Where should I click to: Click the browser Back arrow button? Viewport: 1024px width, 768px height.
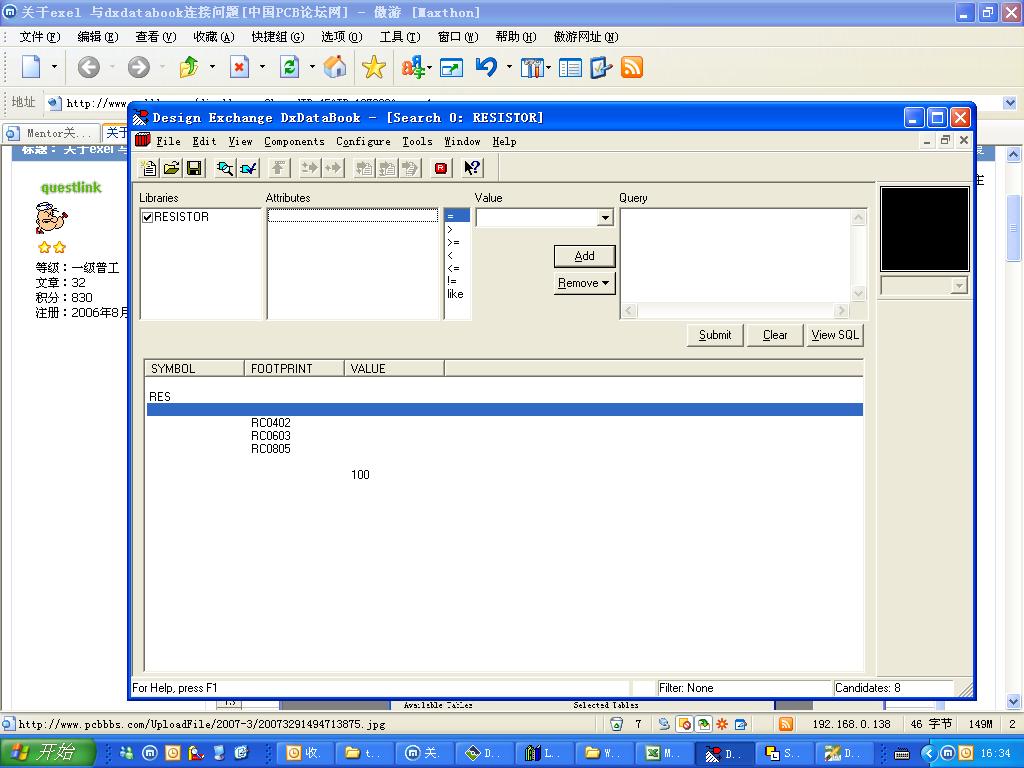(x=89, y=67)
